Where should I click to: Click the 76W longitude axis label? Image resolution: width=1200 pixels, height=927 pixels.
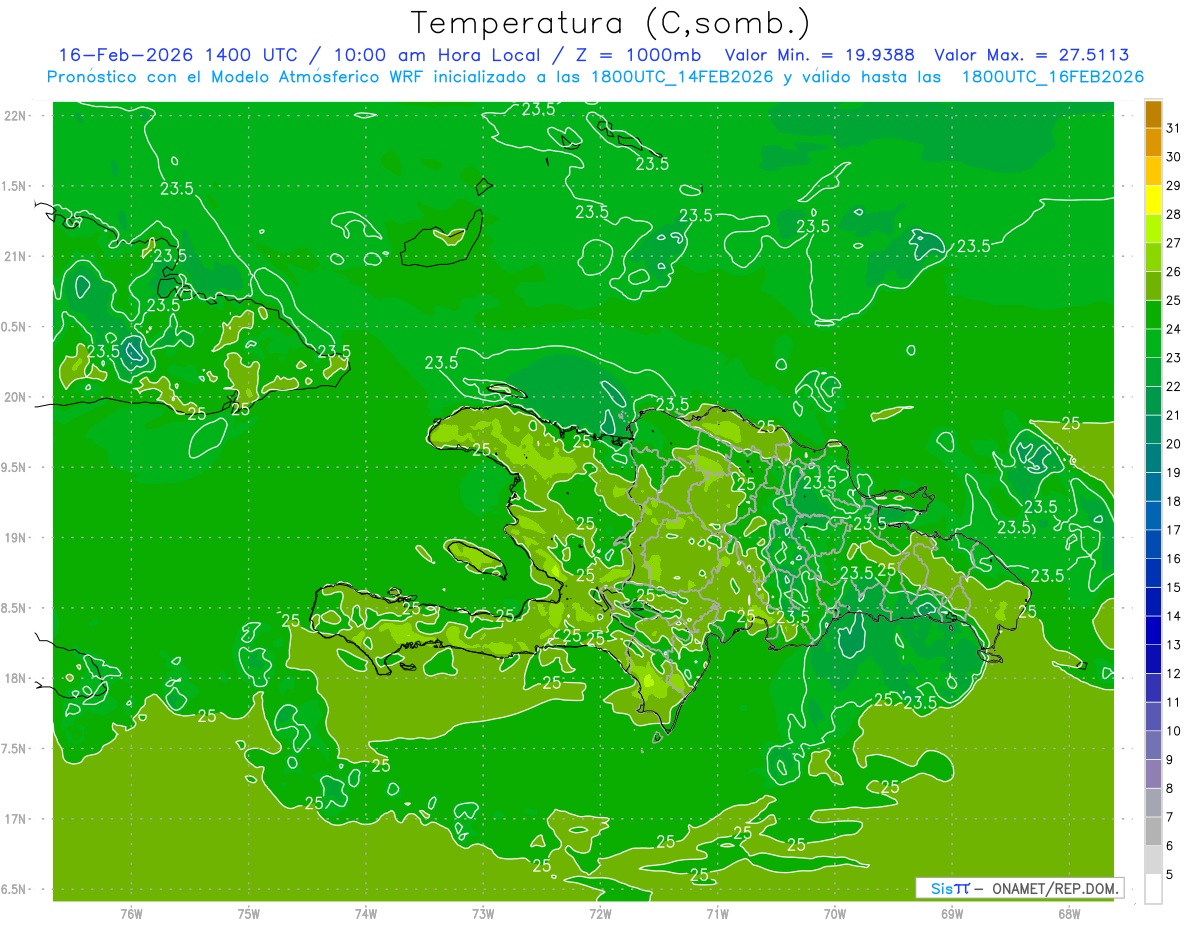tap(131, 914)
